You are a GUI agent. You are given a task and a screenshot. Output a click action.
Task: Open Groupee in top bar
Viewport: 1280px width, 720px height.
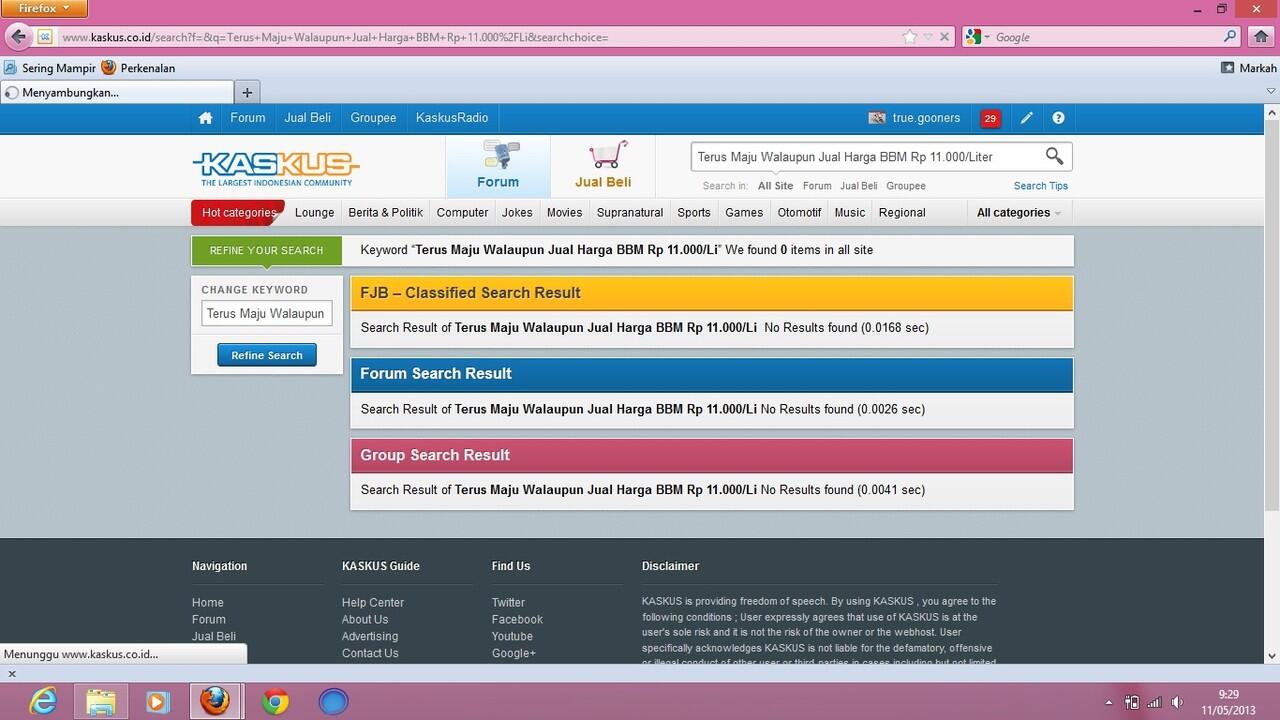[373, 118]
